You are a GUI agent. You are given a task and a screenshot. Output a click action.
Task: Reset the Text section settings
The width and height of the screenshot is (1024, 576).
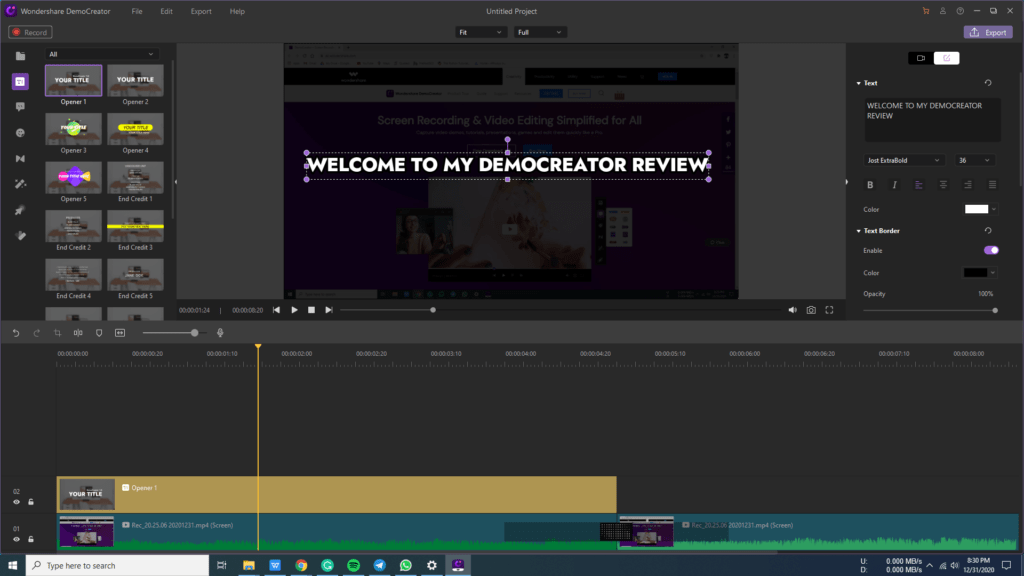(988, 83)
